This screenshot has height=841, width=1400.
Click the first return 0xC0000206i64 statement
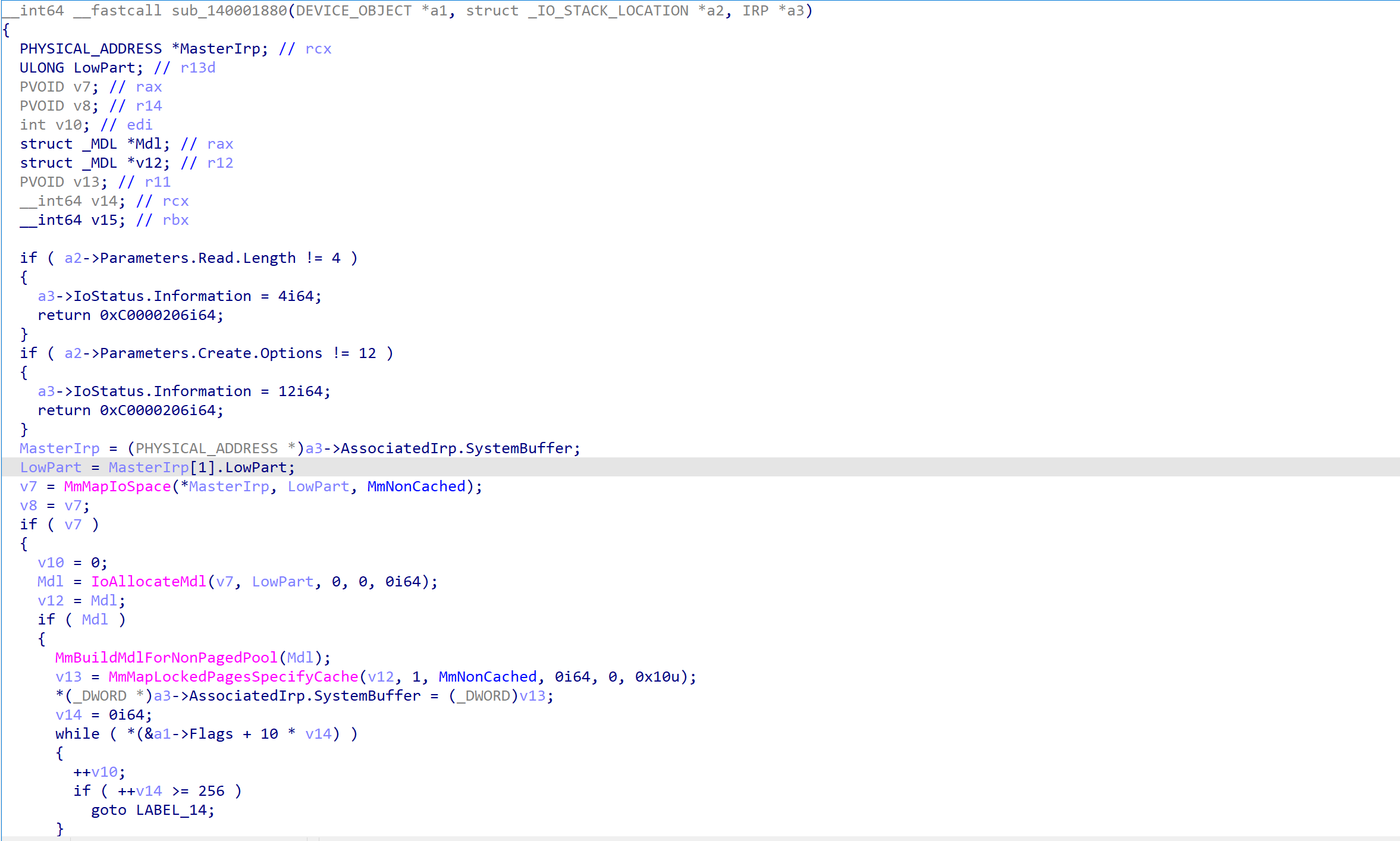coord(130,315)
